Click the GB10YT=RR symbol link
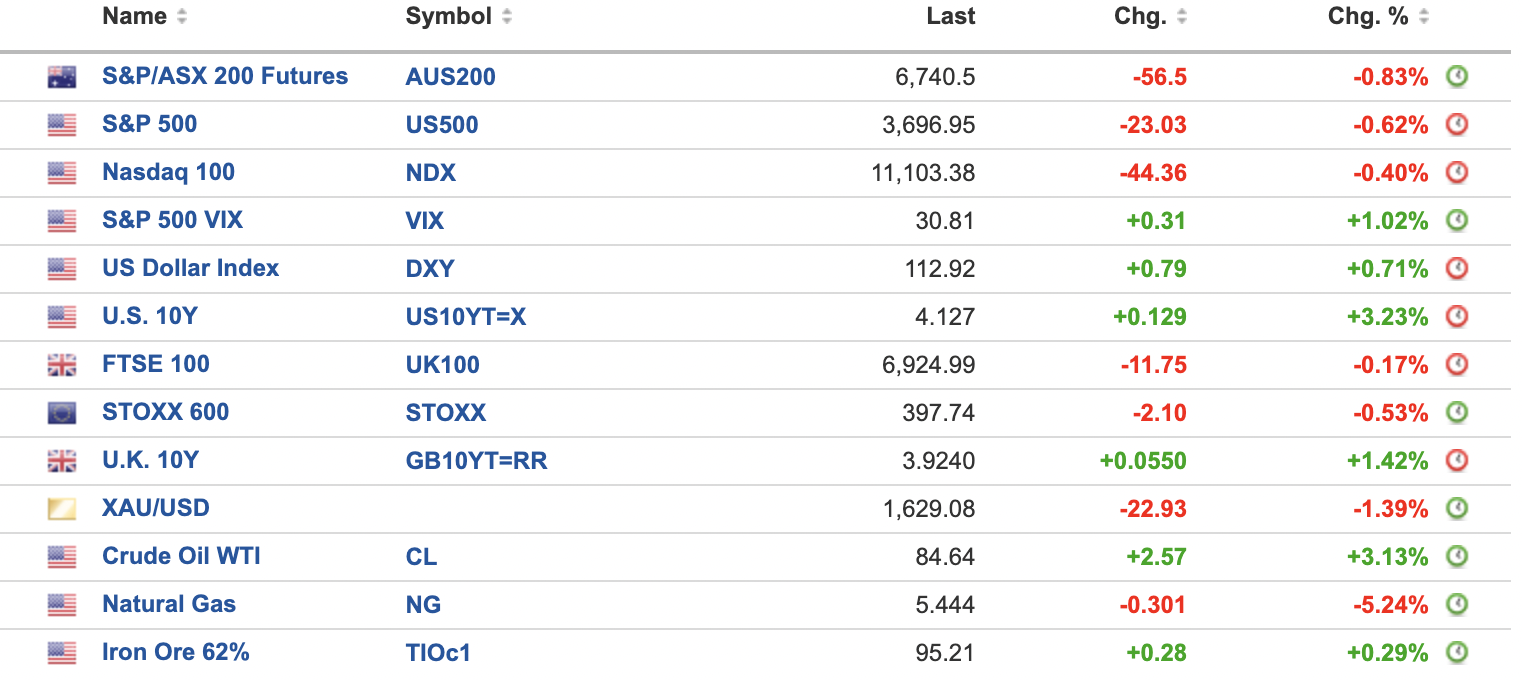This screenshot has height=680, width=1522. [x=476, y=460]
